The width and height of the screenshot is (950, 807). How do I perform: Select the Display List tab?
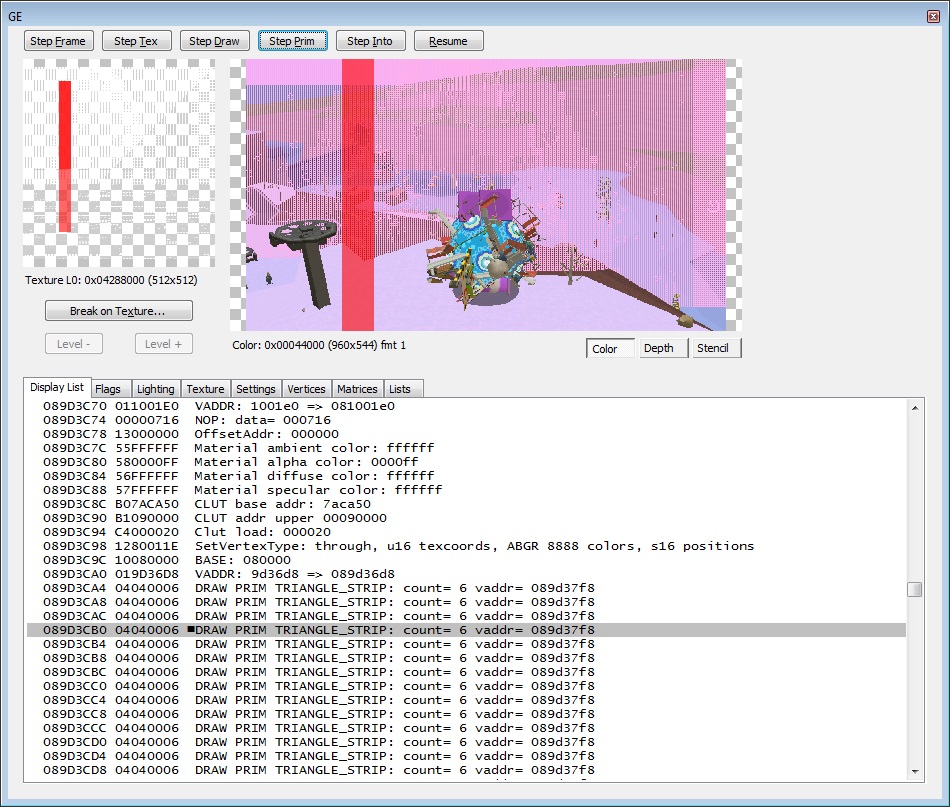pos(57,387)
